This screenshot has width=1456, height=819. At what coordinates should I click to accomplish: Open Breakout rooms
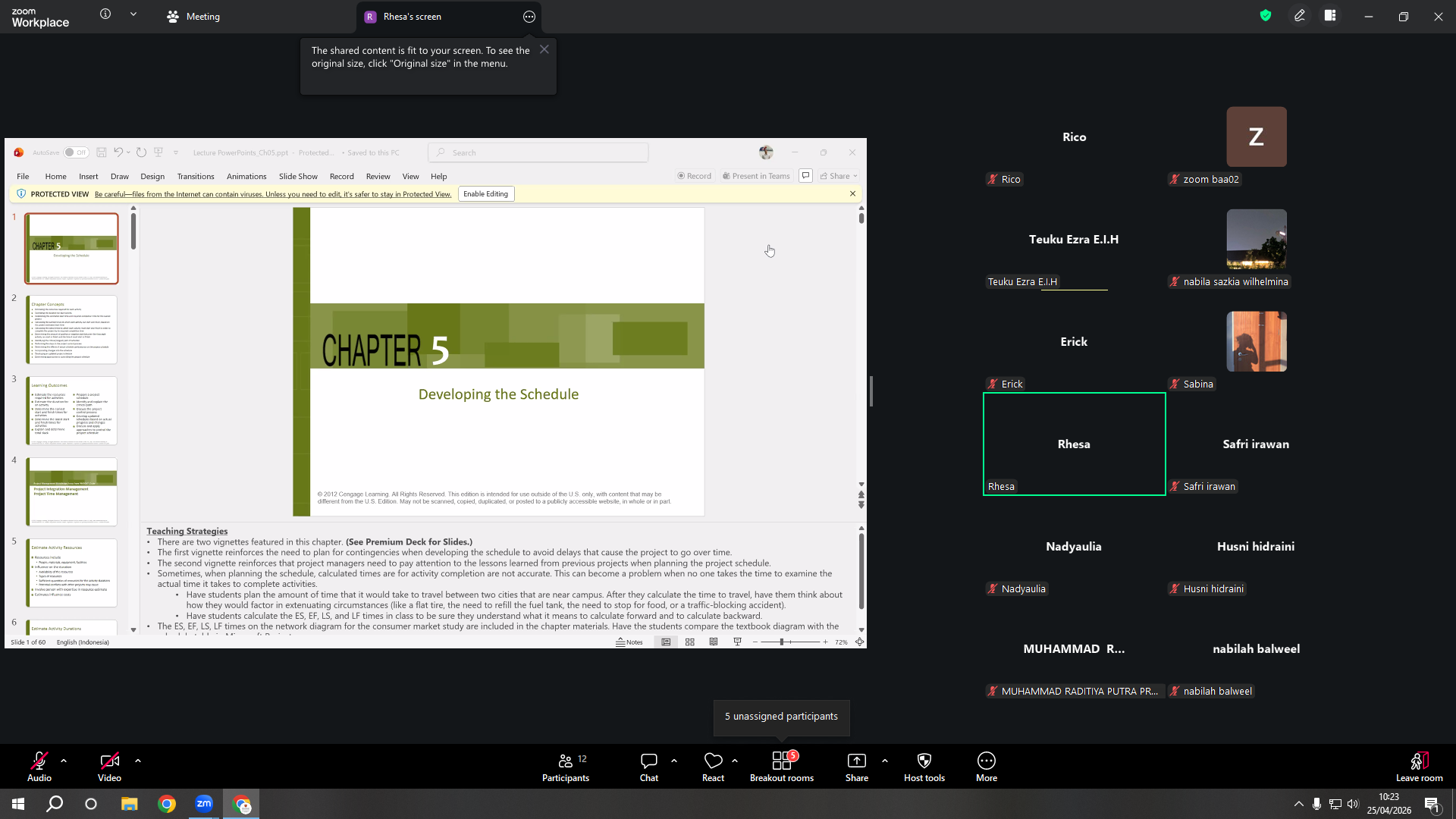click(x=782, y=767)
